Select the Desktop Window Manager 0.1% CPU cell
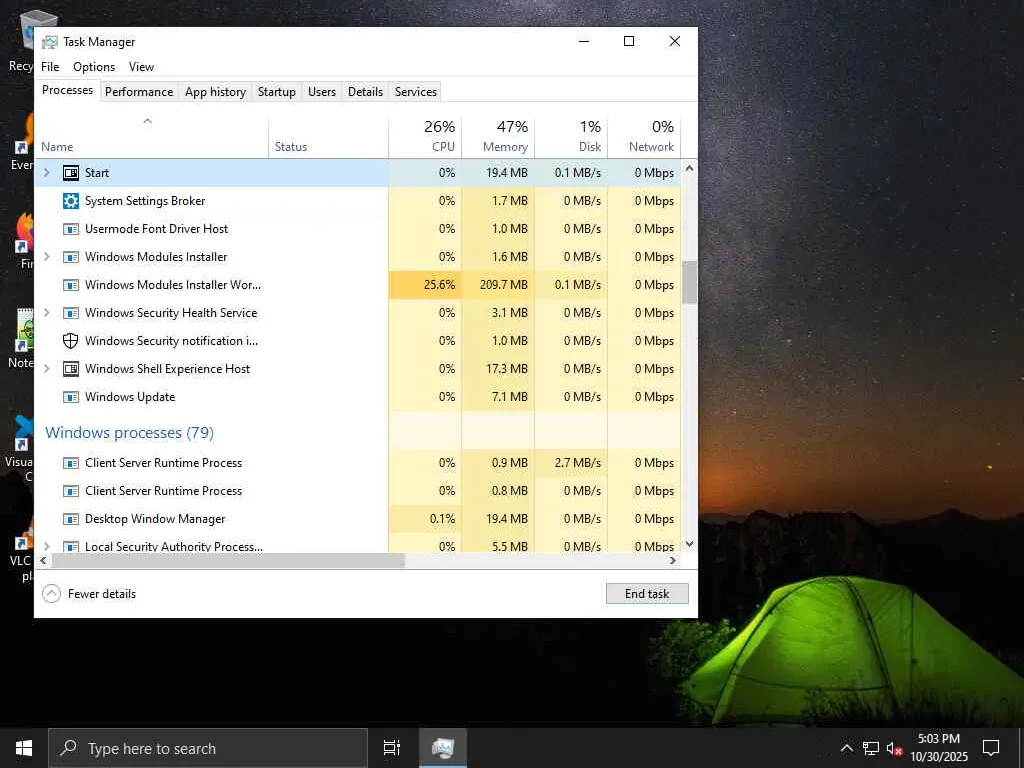The width and height of the screenshot is (1024, 768). click(x=425, y=519)
